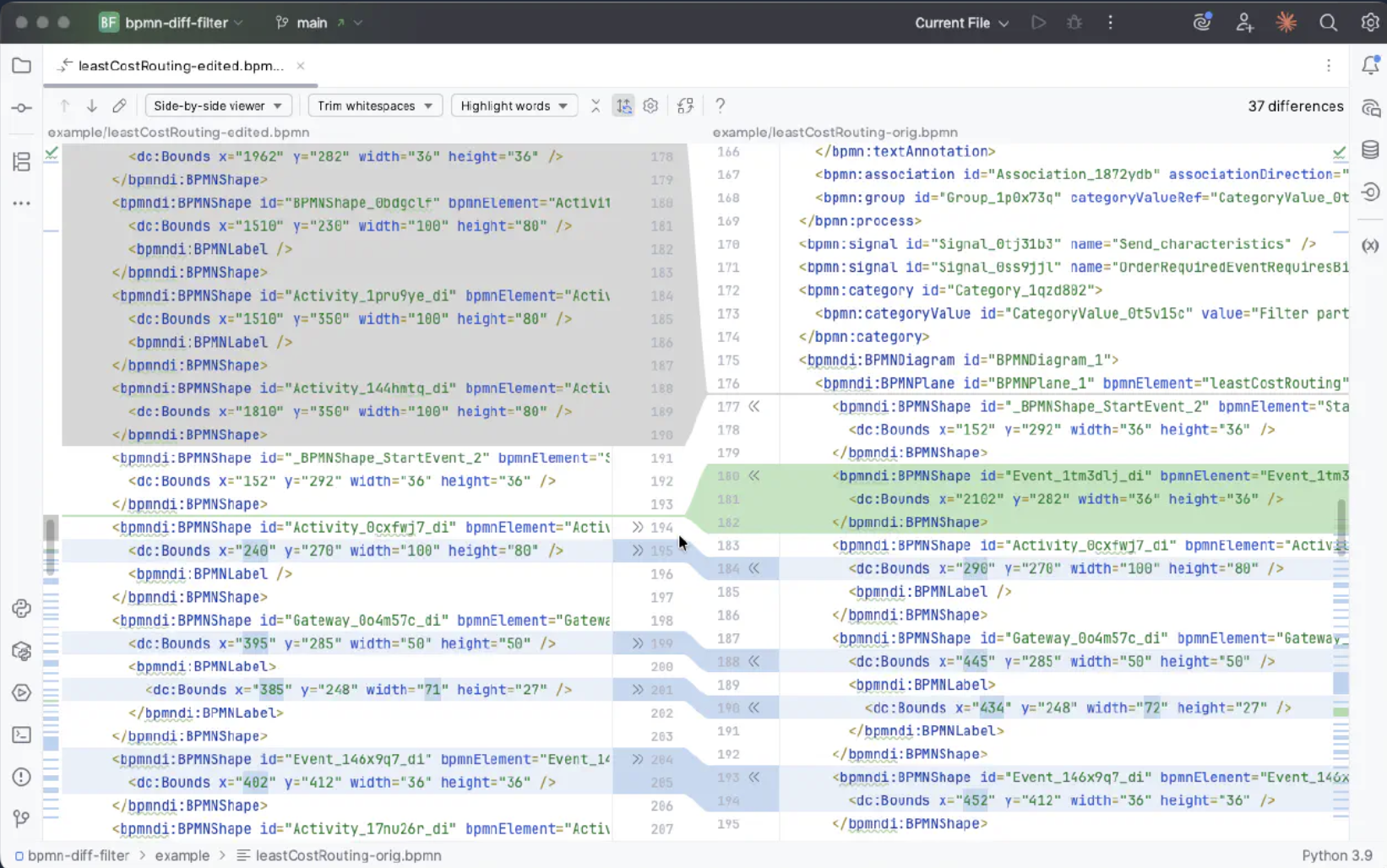1387x868 pixels.
Task: Open the Terminal tool window
Action: pyautogui.click(x=21, y=735)
